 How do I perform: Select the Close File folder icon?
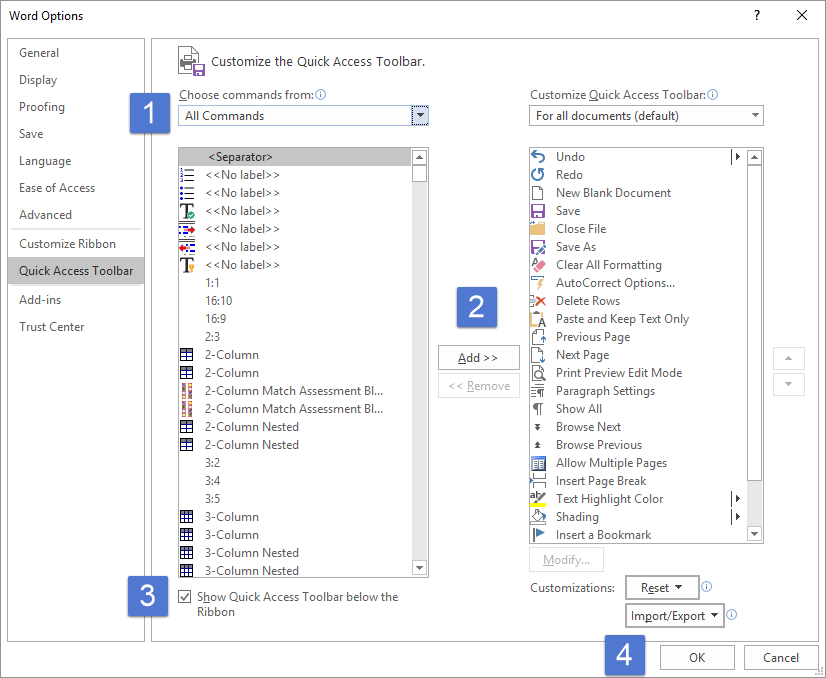(538, 229)
